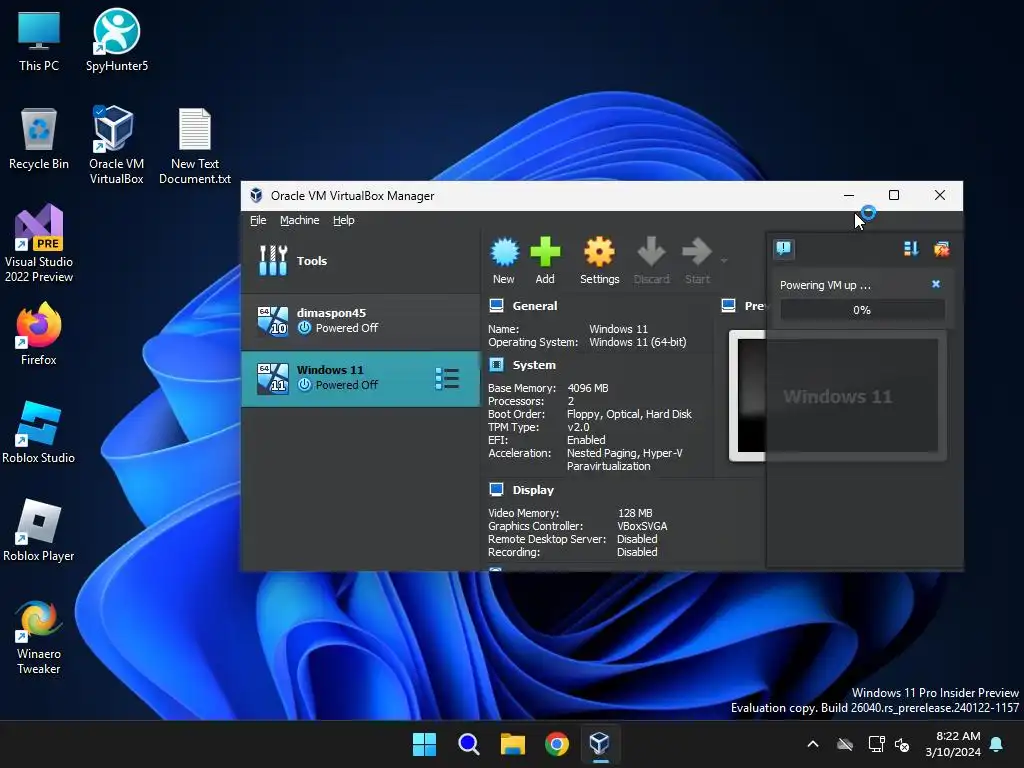Click the Windows 11 preview thumbnail
This screenshot has width=1024, height=768.
[838, 396]
